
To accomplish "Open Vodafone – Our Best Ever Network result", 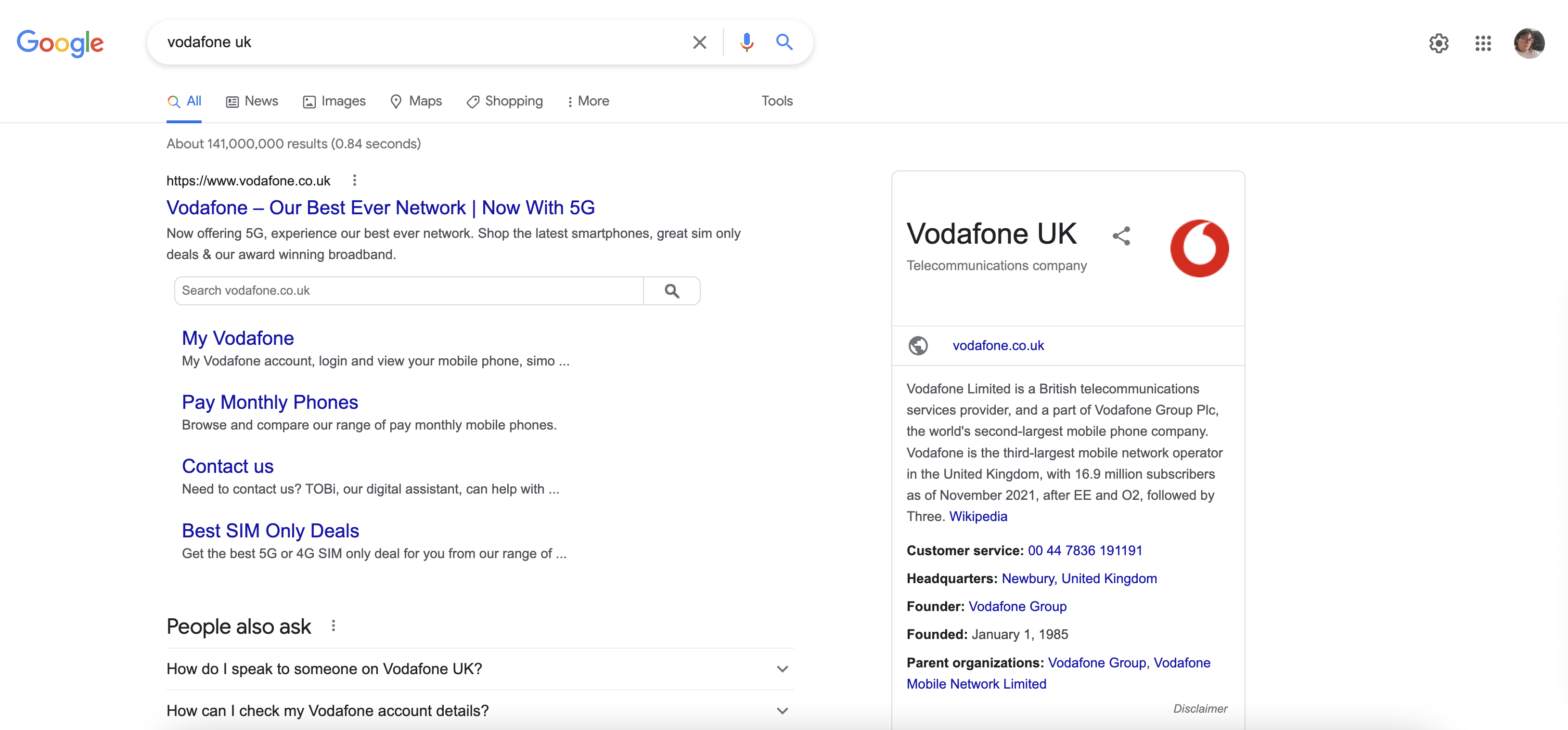I will pos(380,208).
